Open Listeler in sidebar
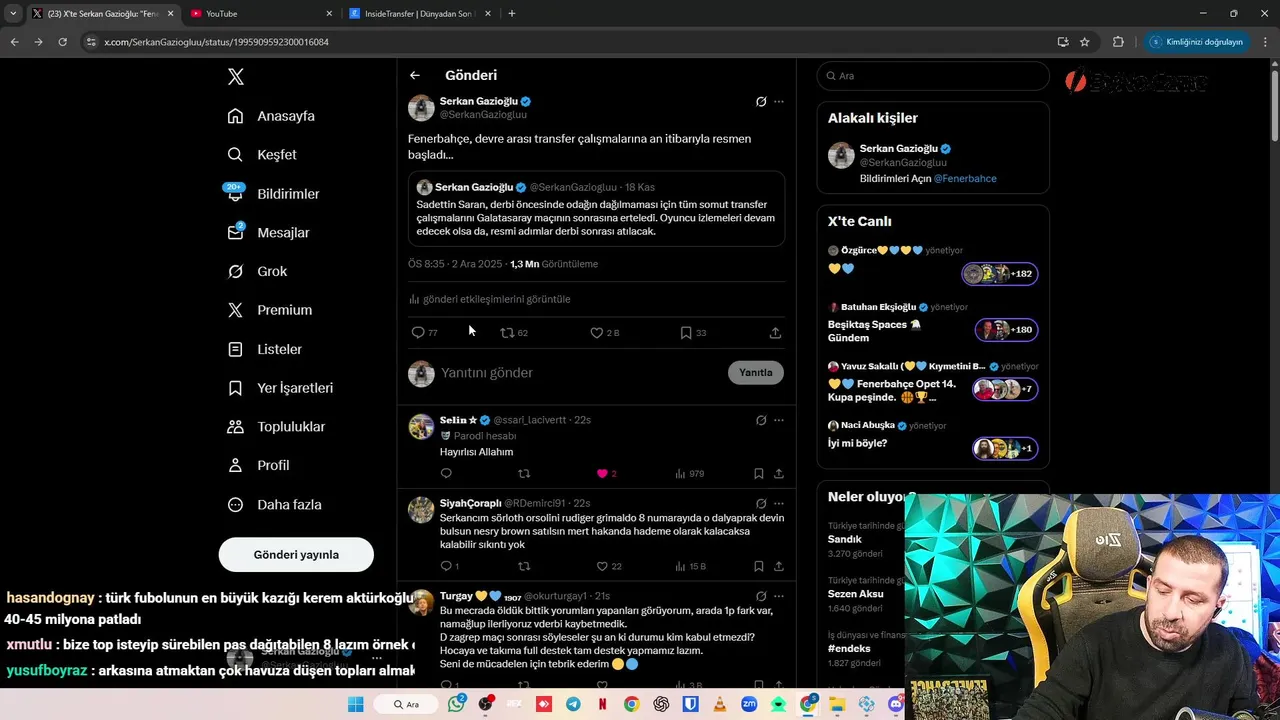 coord(264,349)
